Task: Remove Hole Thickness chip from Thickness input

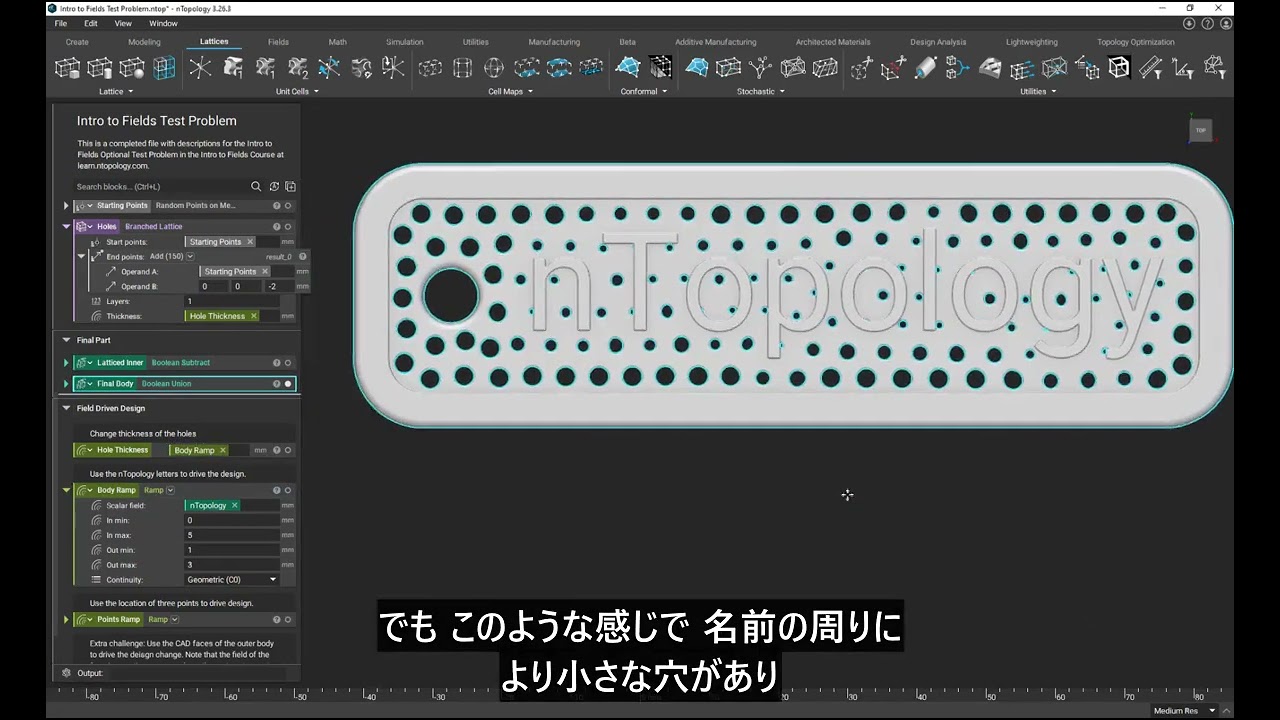Action: pos(254,316)
